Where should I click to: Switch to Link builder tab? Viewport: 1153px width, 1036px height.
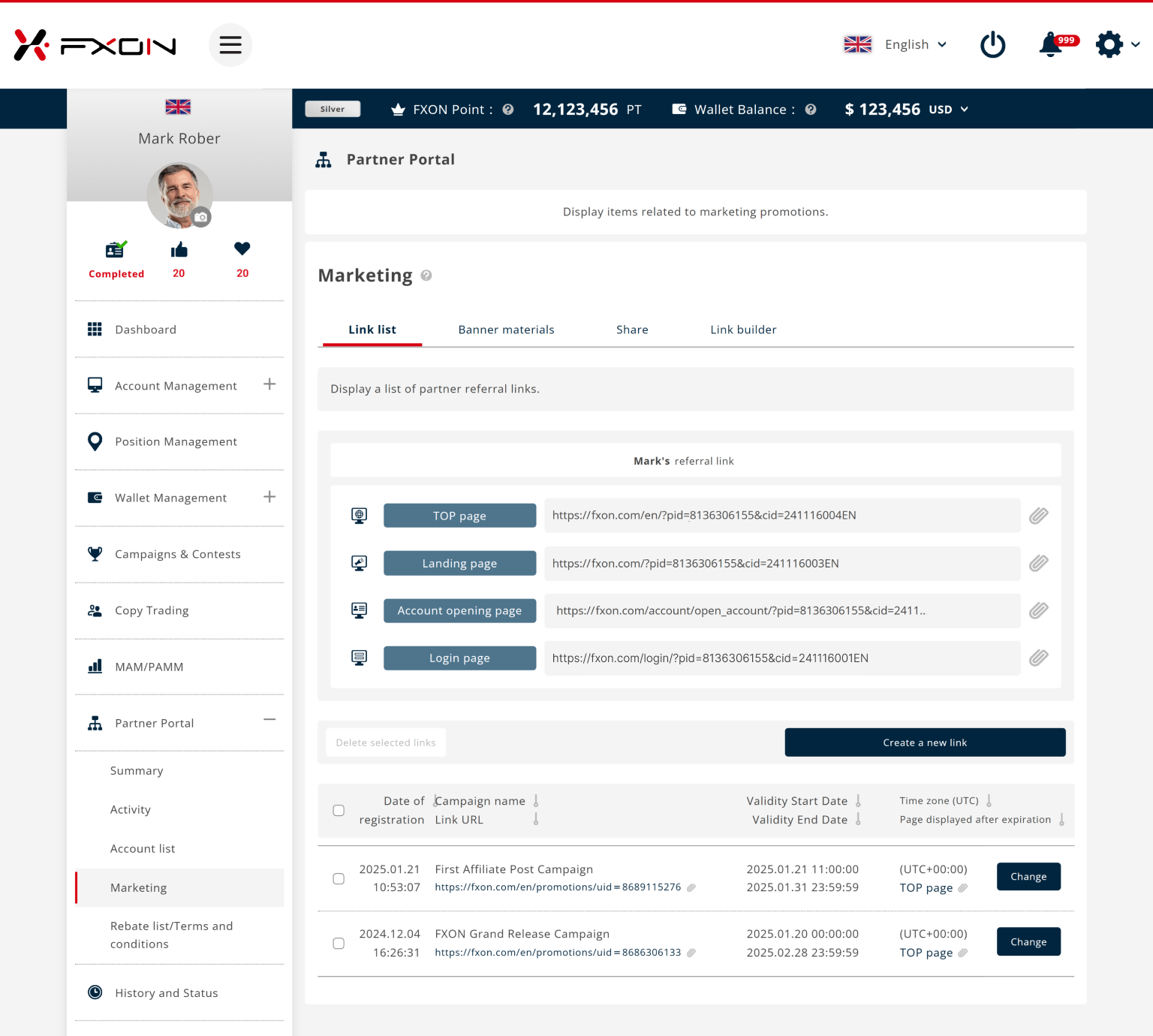[x=743, y=330]
